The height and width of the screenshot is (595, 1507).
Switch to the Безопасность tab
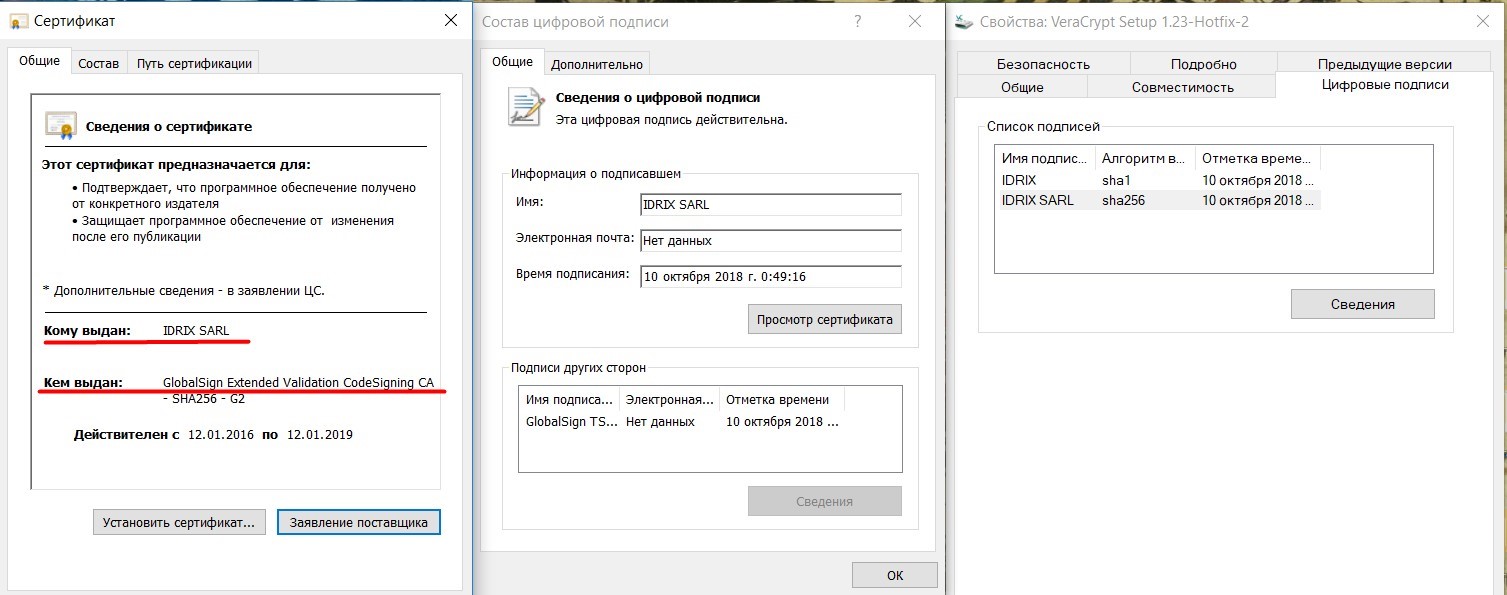pos(1043,63)
